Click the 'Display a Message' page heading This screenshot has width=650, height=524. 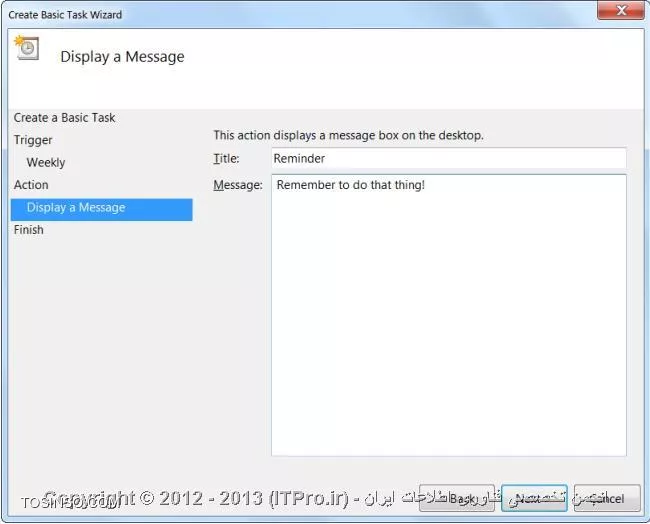coord(122,57)
